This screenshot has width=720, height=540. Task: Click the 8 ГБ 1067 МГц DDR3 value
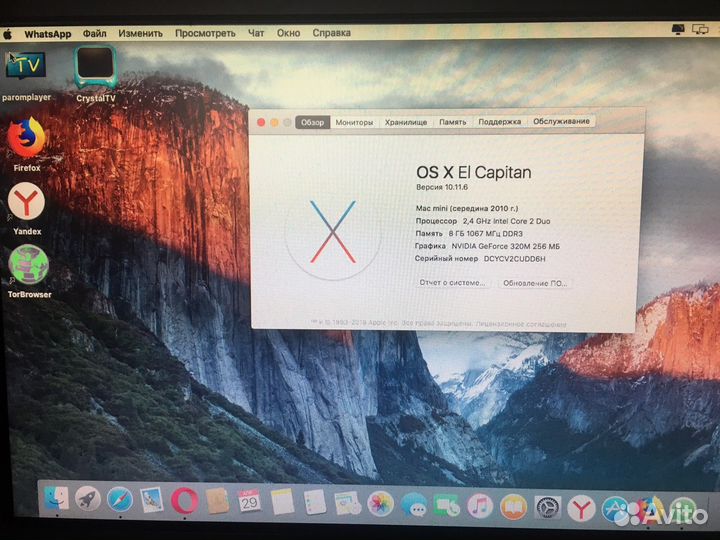tap(485, 233)
